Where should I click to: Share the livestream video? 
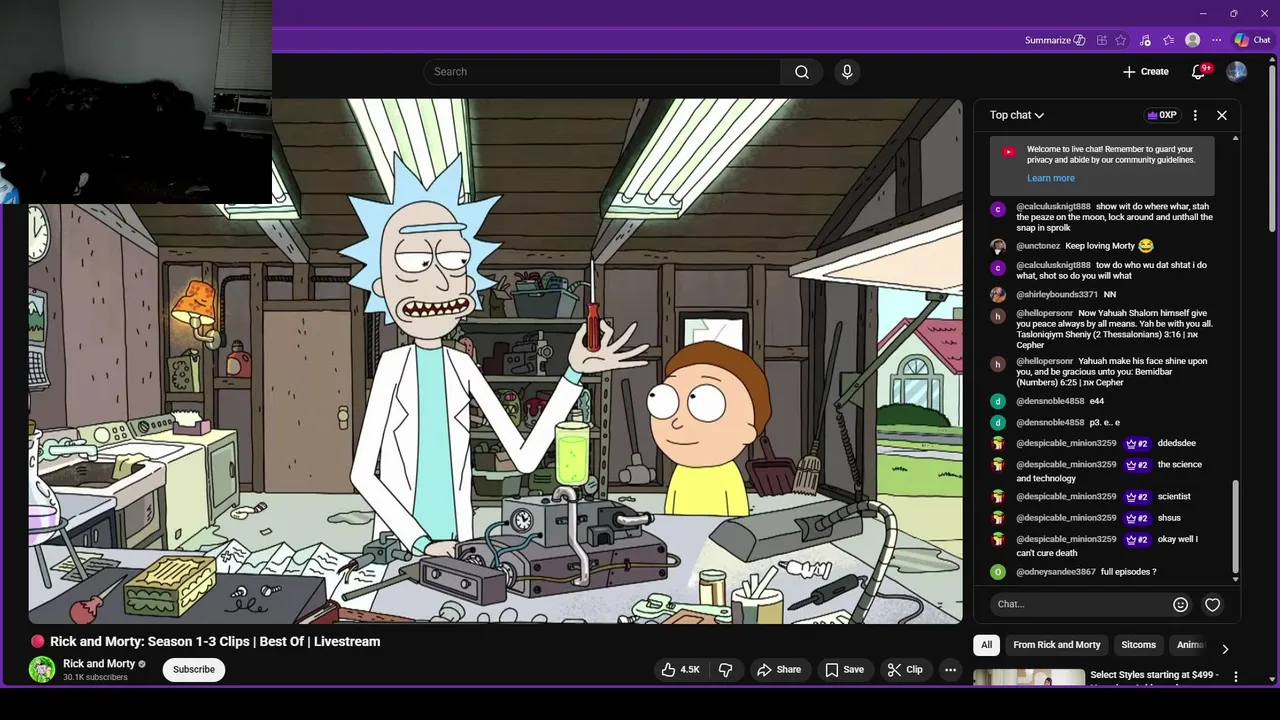(779, 670)
